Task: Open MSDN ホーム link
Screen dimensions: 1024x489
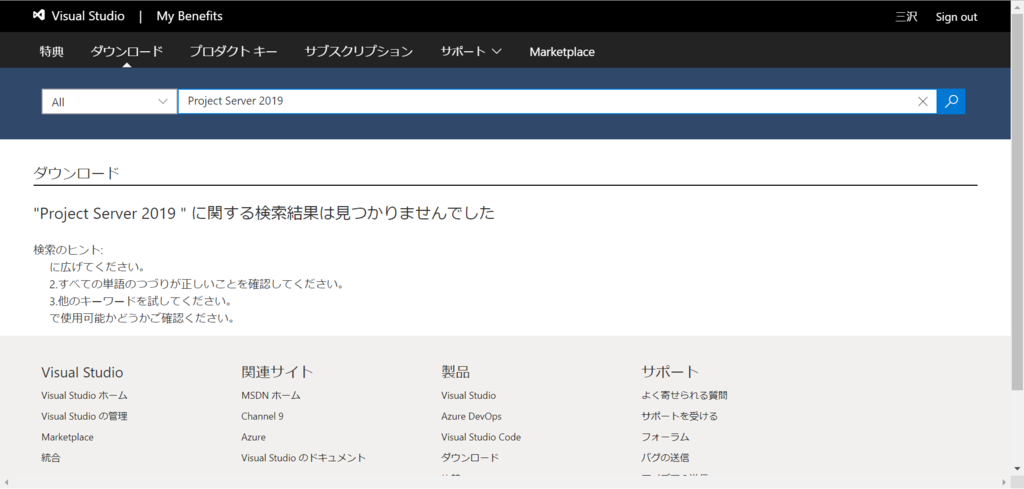Action: (x=270, y=395)
